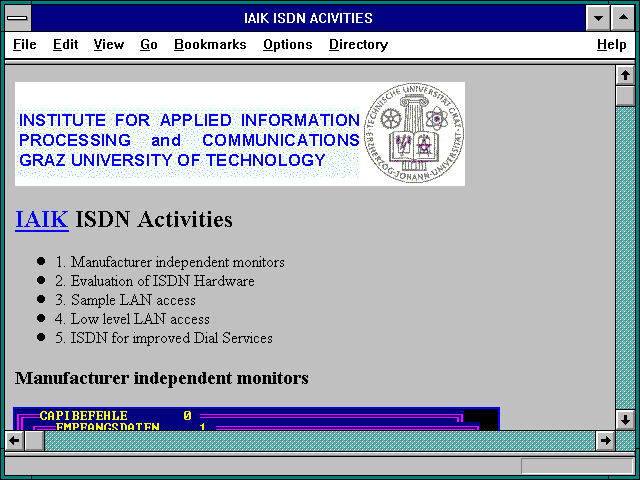Open the File menu

(24, 44)
